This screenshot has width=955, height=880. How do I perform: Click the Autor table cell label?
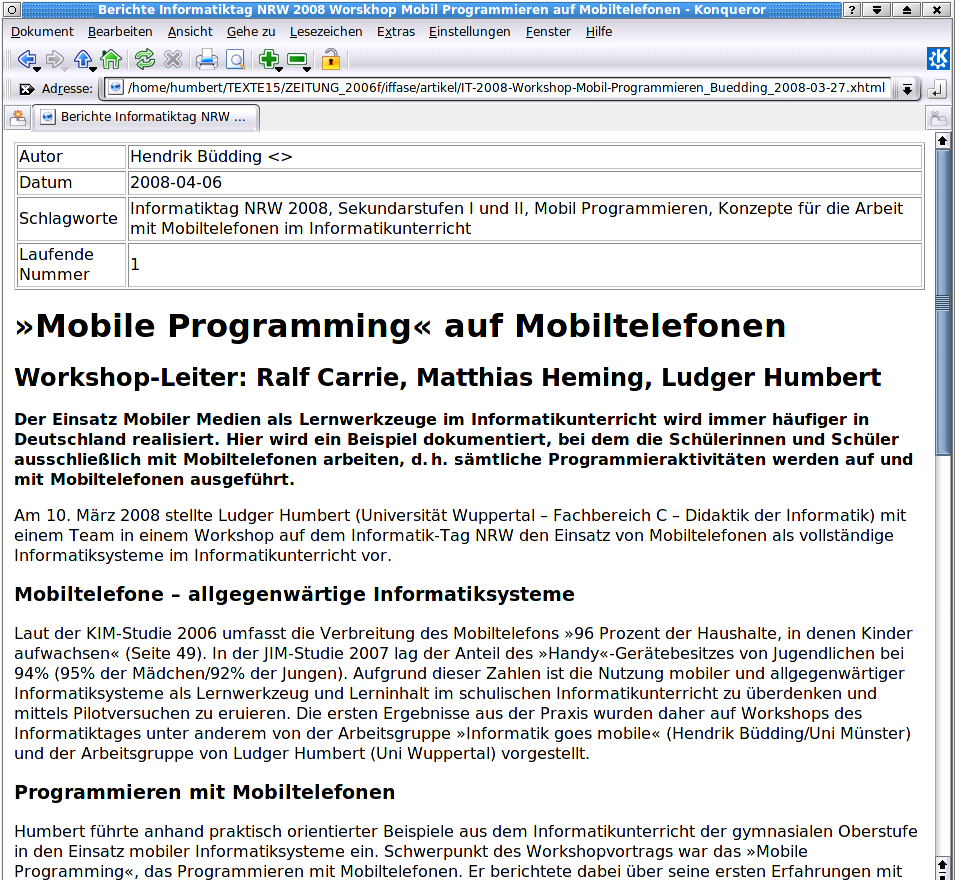[71, 157]
